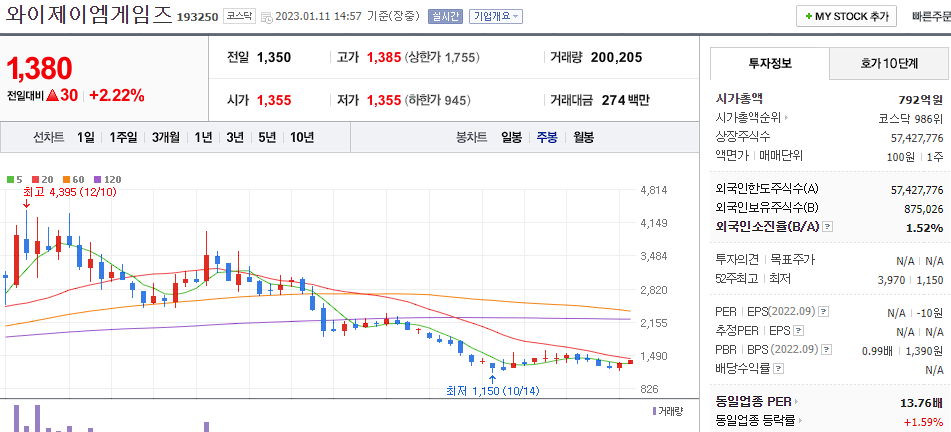Click the 전일 price 1,350
951x432 pixels.
click(x=274, y=58)
